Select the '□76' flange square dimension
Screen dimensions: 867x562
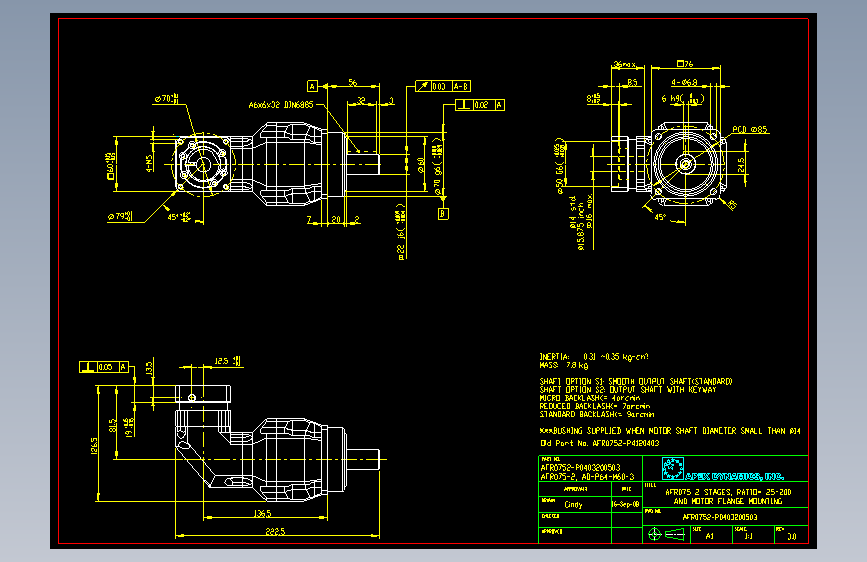(x=685, y=64)
